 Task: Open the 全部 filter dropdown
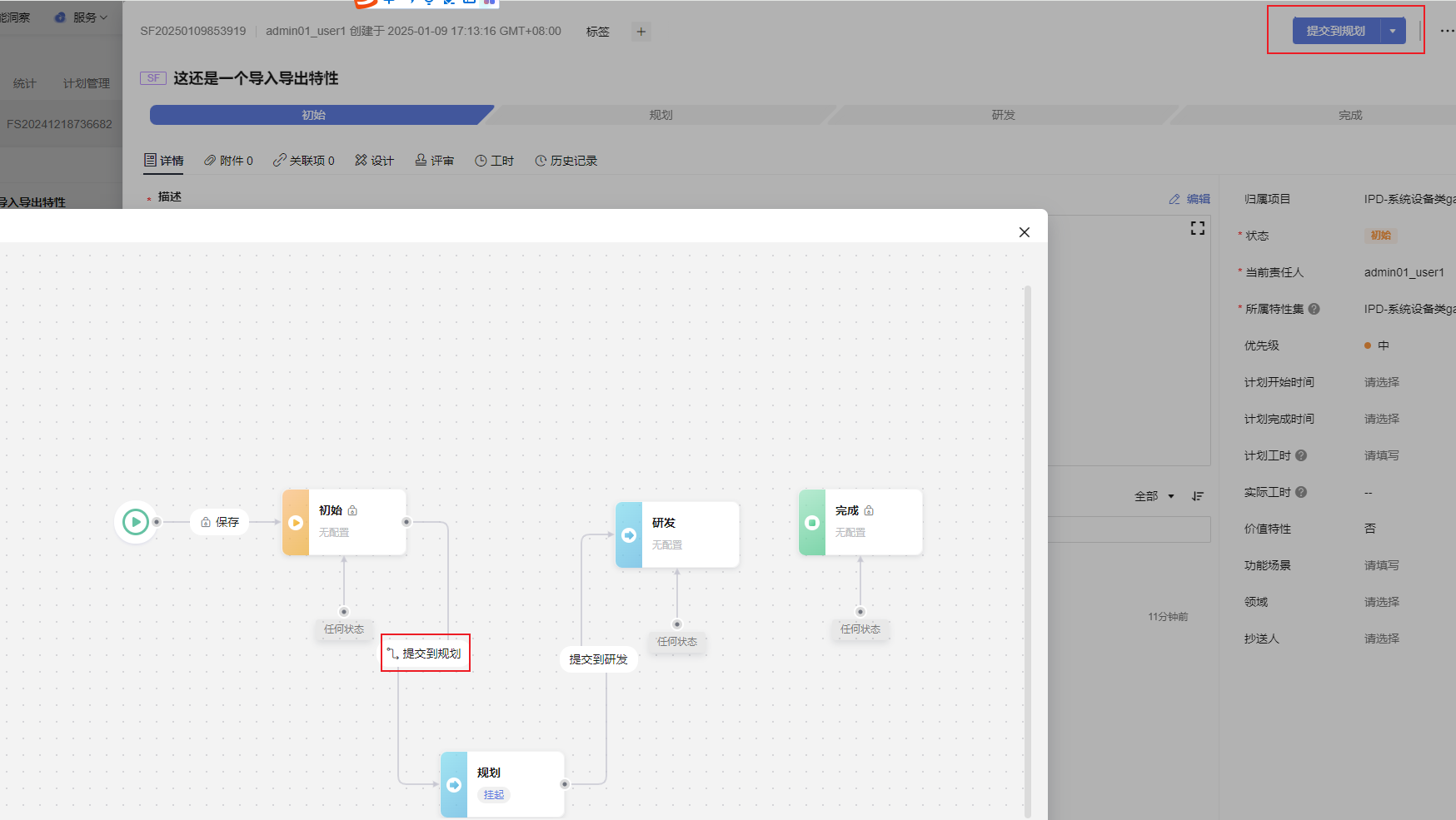pos(1154,496)
